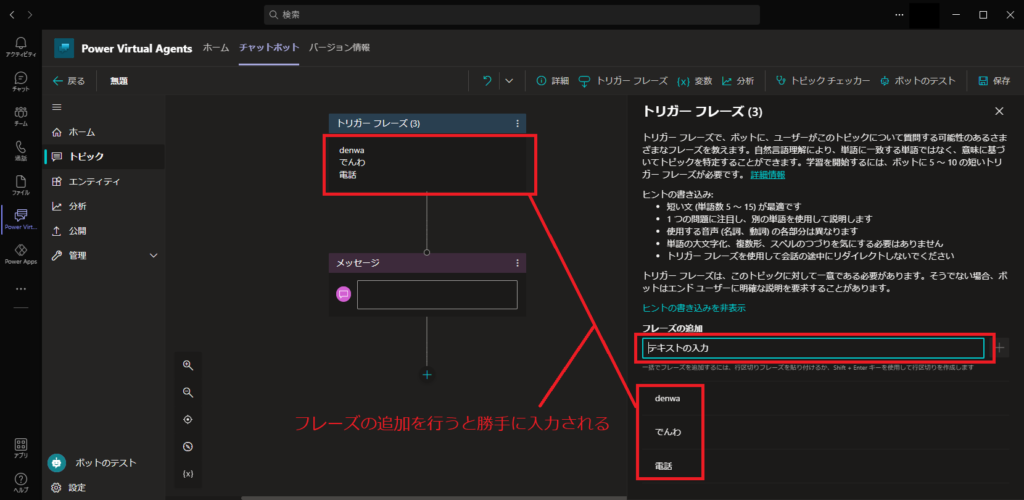Viewport: 1024px width, 500px height.
Task: Open the Files icon in rail
Action: click(20, 185)
